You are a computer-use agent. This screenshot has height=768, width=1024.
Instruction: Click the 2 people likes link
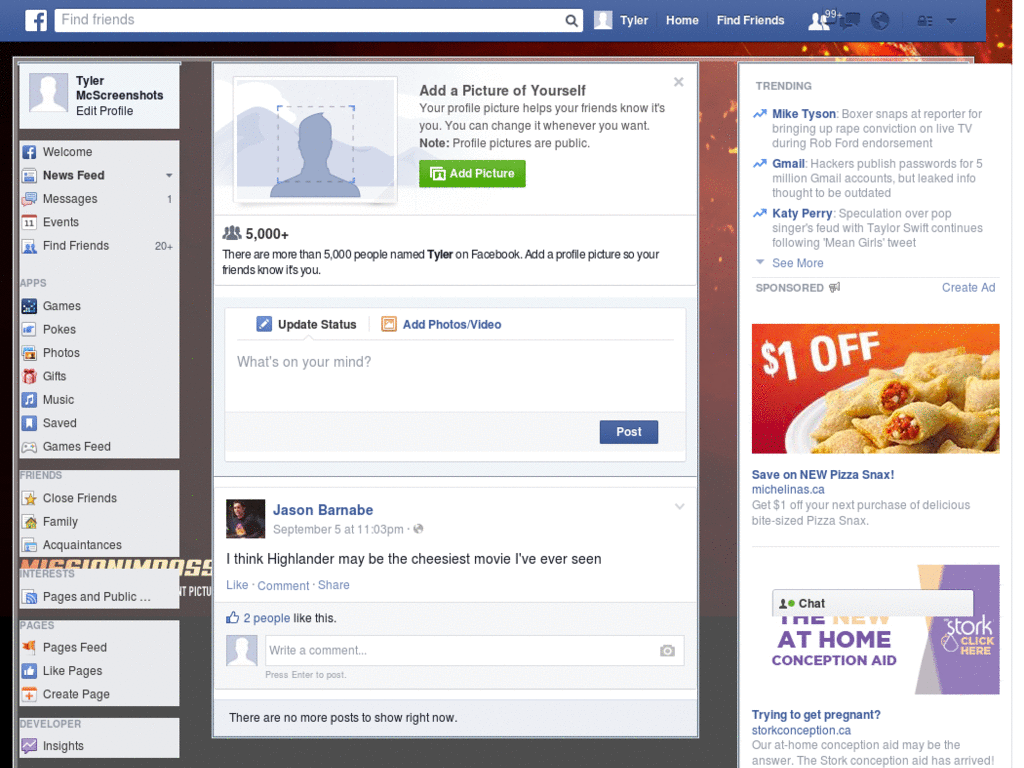point(266,618)
